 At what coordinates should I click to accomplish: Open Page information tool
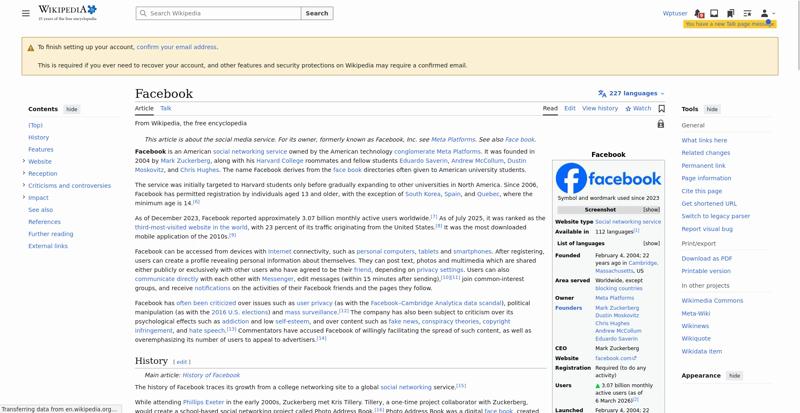[706, 178]
